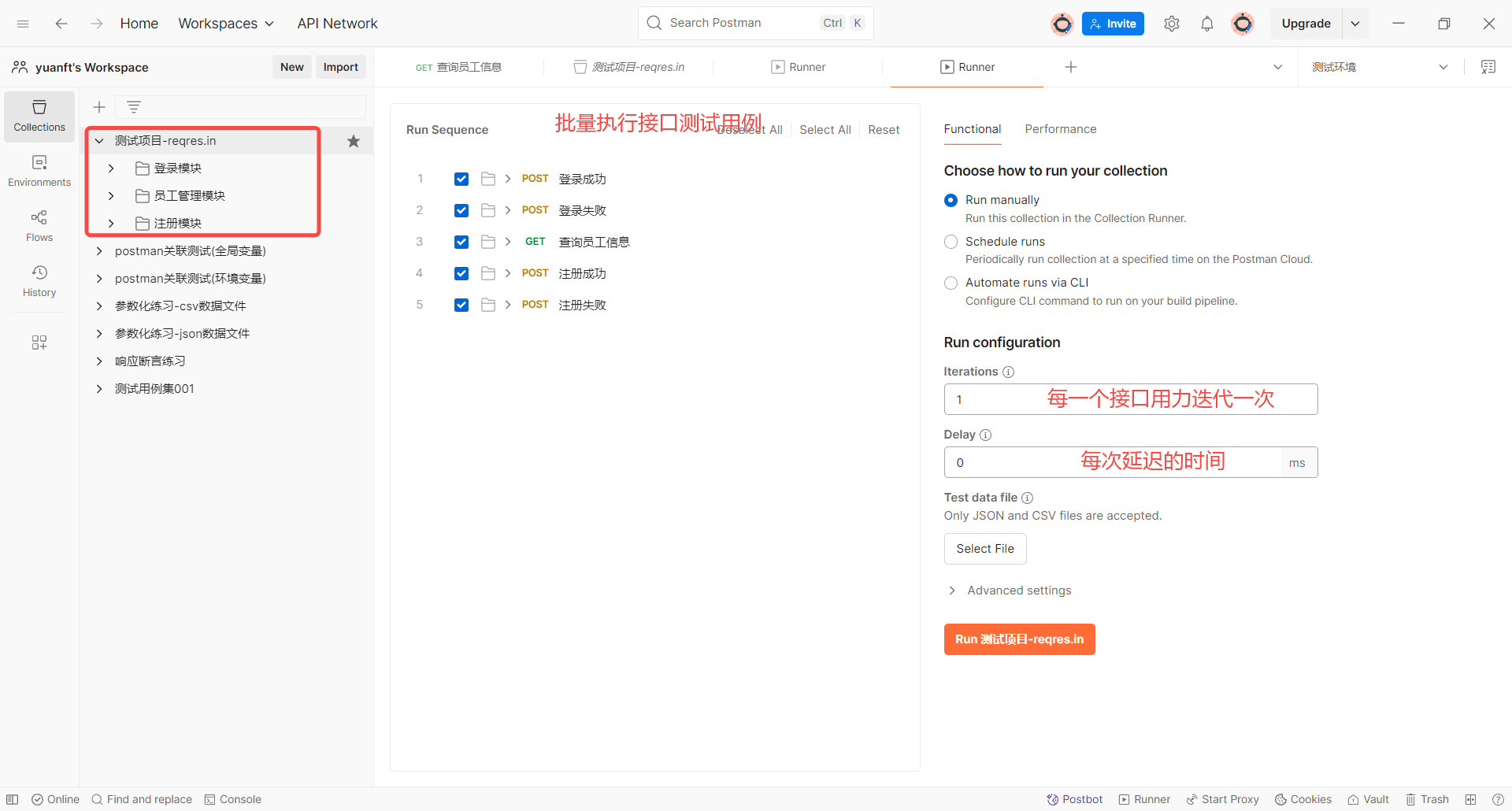Image resolution: width=1512 pixels, height=811 pixels.
Task: Open the Flows sidebar panel
Action: (39, 226)
